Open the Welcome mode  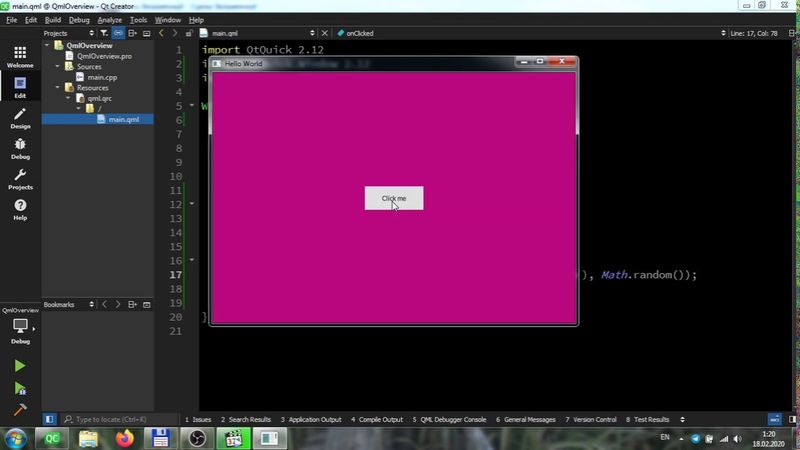click(20, 57)
